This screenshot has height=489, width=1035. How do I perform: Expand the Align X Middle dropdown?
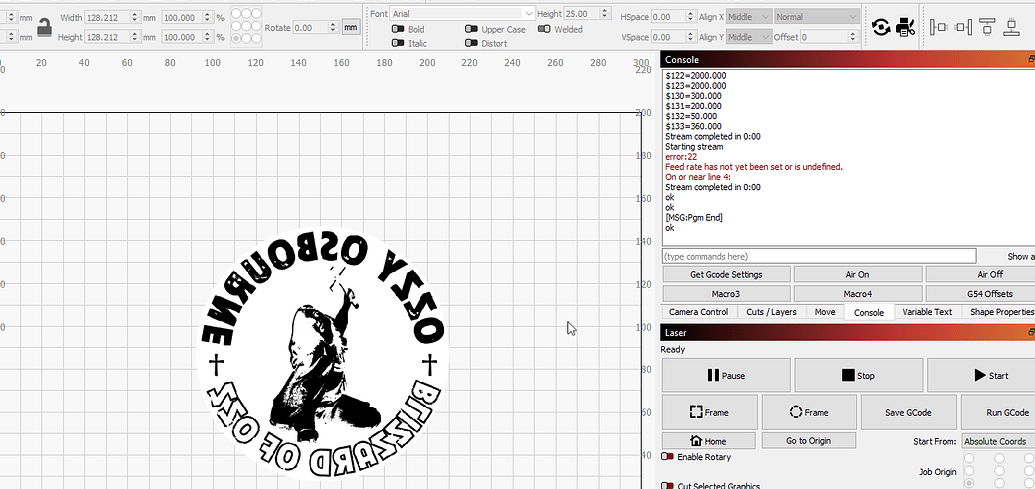click(x=749, y=17)
